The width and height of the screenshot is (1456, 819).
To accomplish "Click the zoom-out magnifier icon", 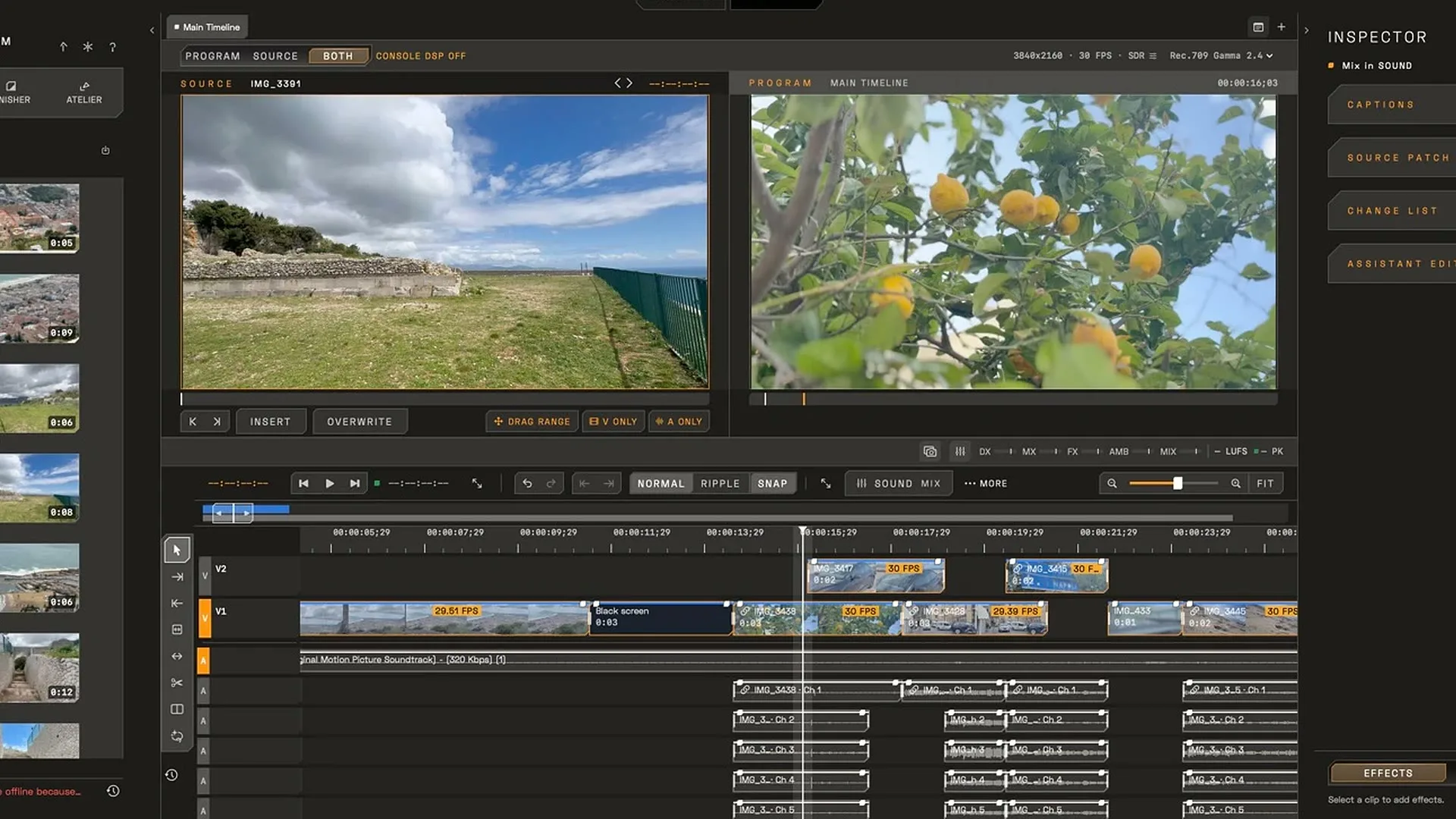I will 1112,483.
